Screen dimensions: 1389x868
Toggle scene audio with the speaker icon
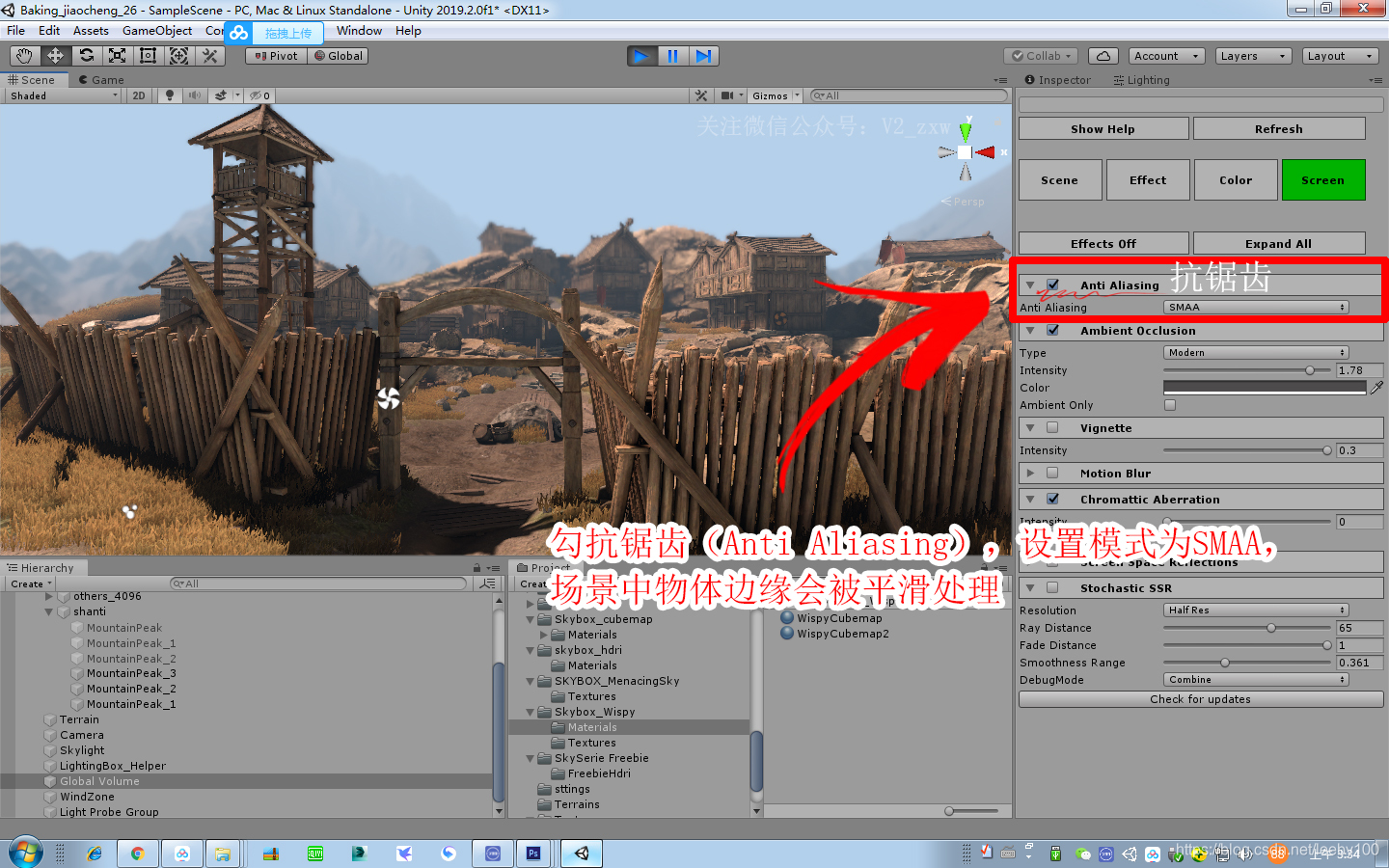point(195,95)
